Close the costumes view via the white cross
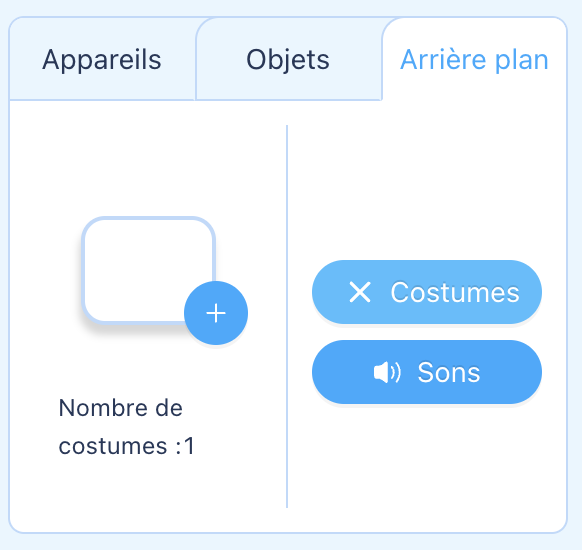 point(360,292)
